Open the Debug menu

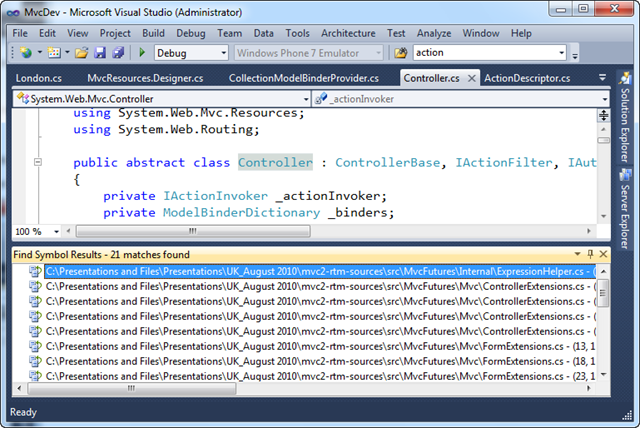191,33
